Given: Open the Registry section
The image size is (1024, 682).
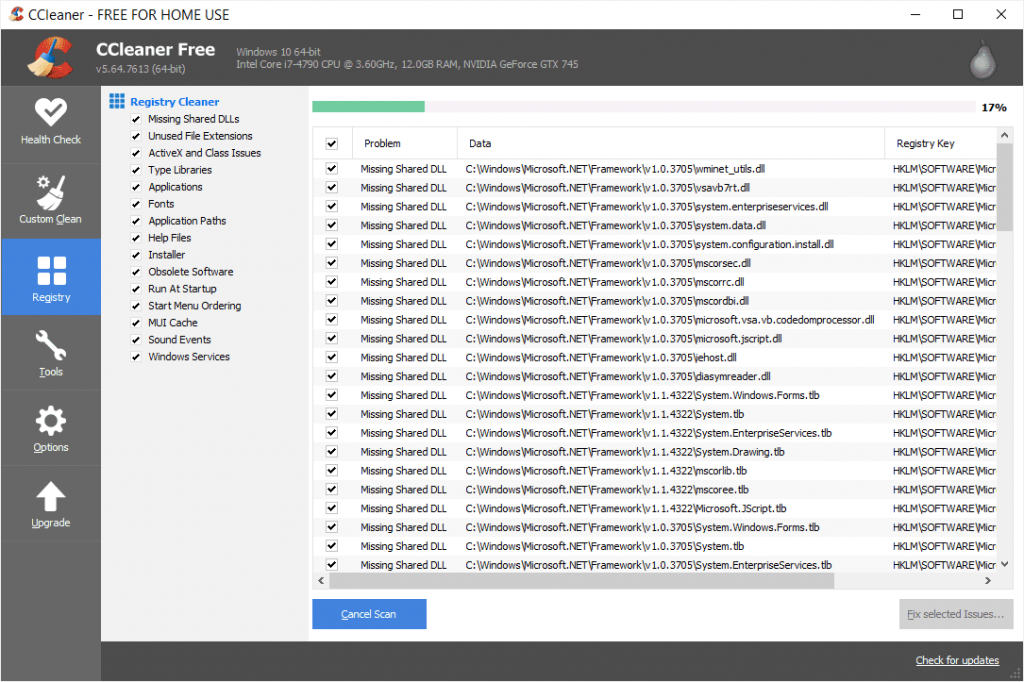Looking at the screenshot, I should coord(50,276).
